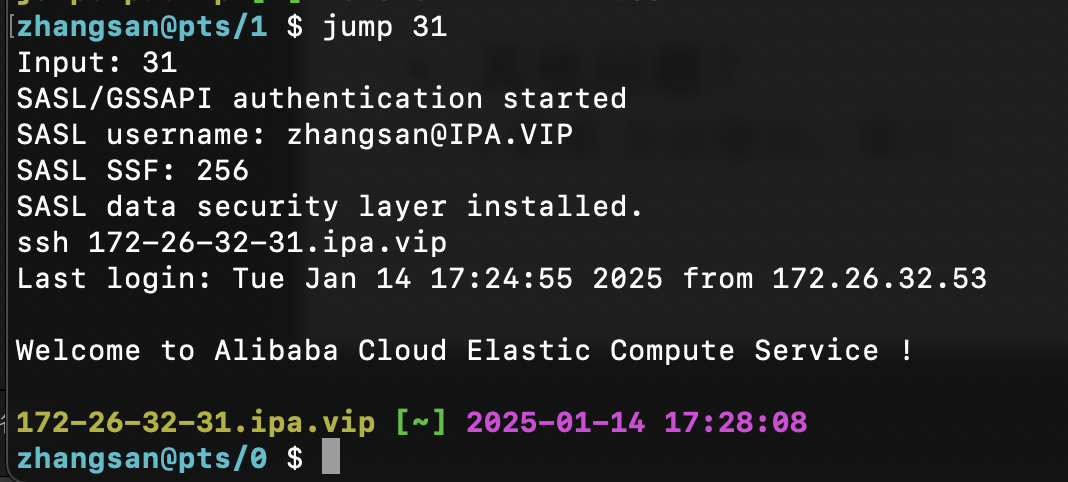Click the cursor block at the prompt
This screenshot has height=482, width=1068.
pos(331,459)
